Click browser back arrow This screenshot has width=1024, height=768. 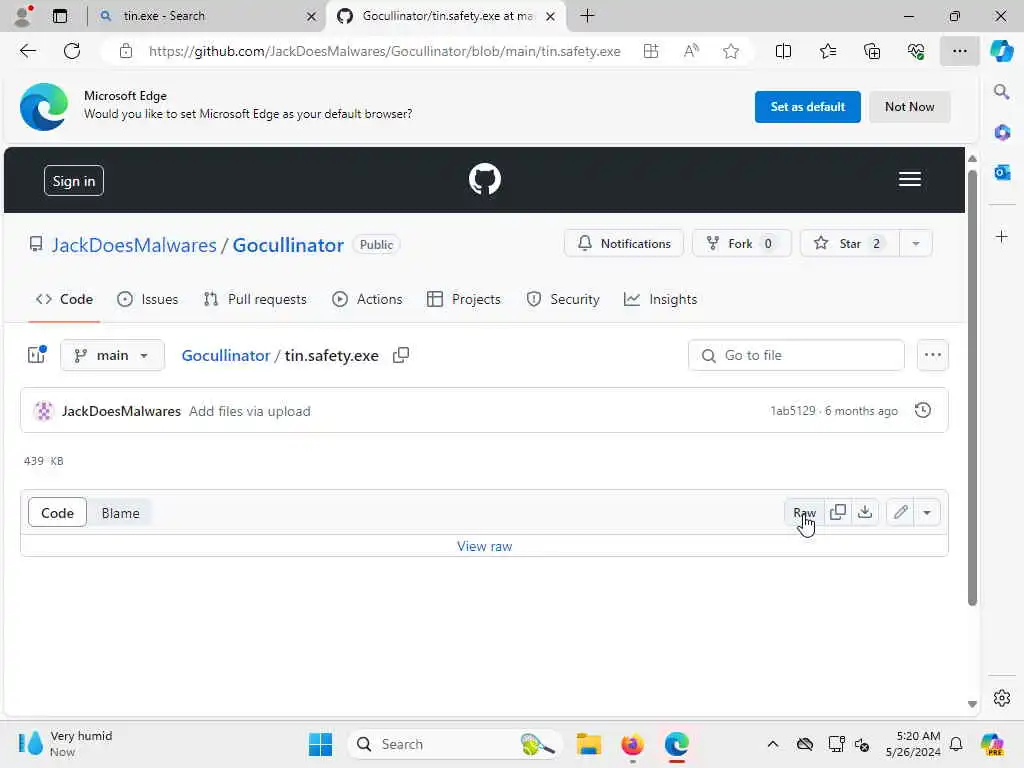pyautogui.click(x=27, y=51)
